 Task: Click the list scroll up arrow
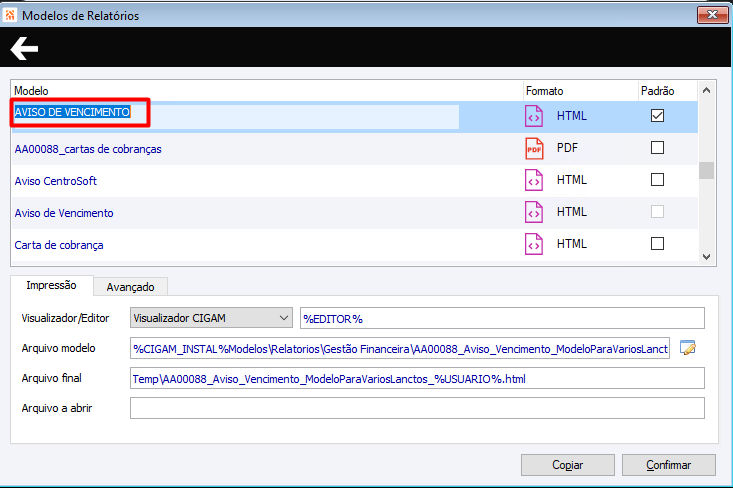point(706,90)
